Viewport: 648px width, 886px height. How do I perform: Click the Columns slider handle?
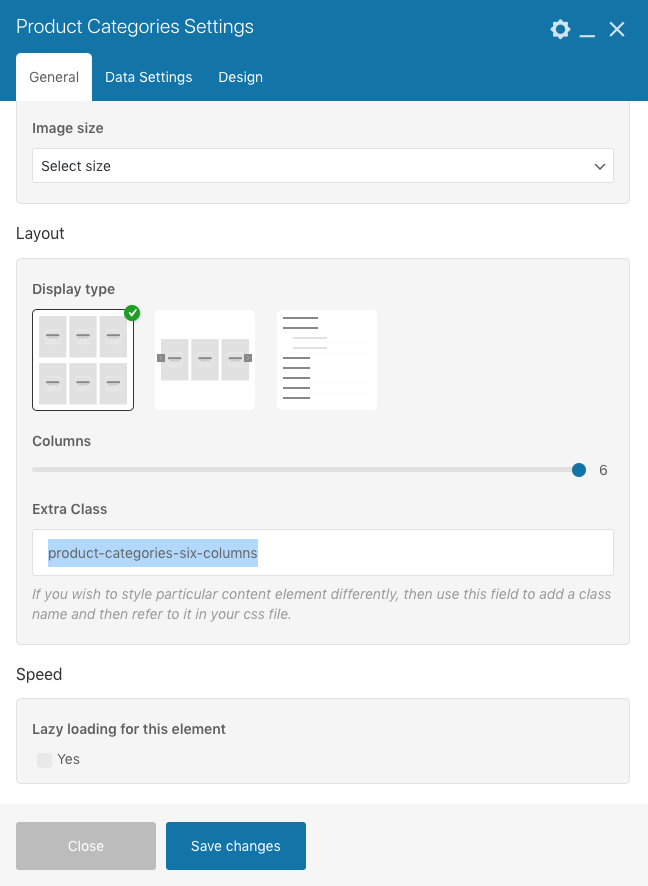[579, 470]
